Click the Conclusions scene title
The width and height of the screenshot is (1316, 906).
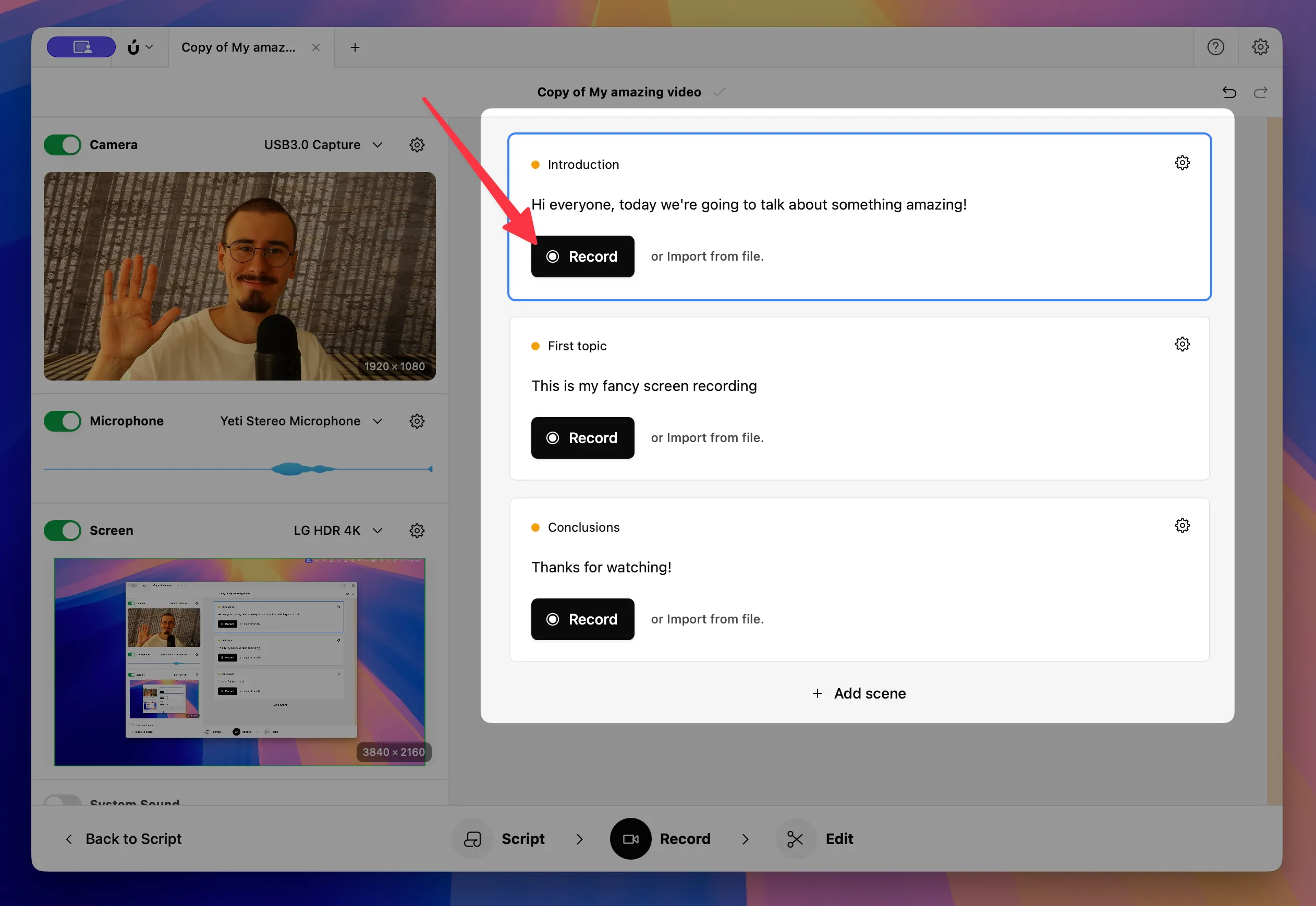583,528
